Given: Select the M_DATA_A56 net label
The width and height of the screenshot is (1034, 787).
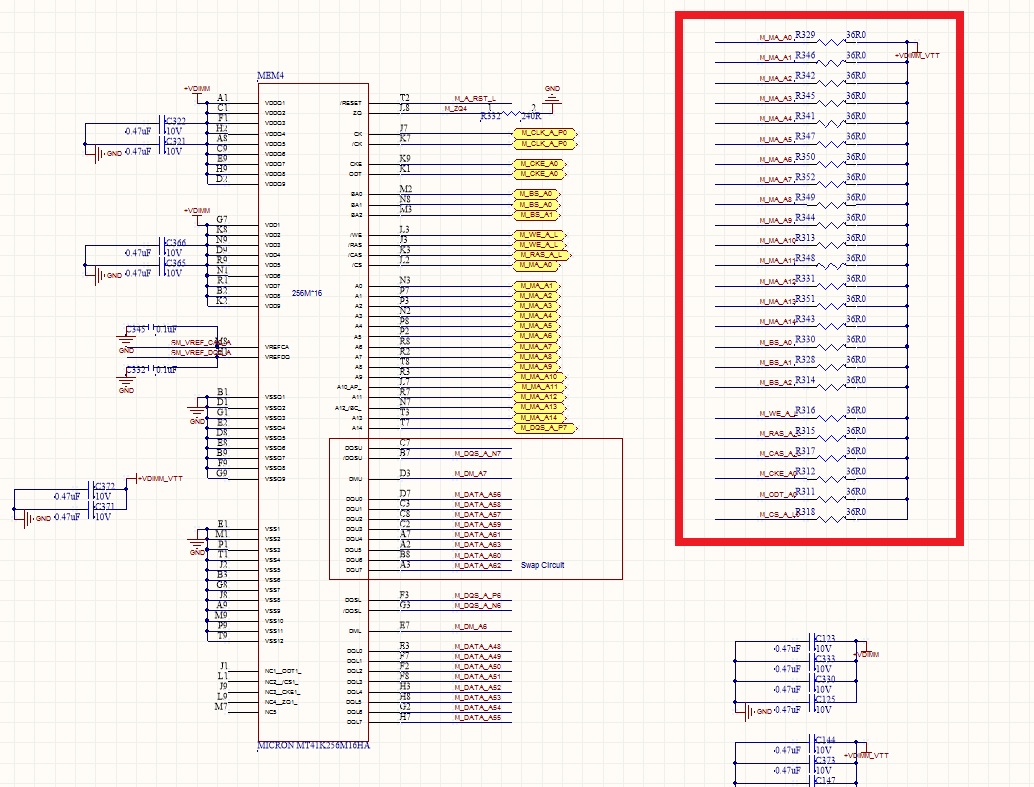Looking at the screenshot, I should [477, 494].
